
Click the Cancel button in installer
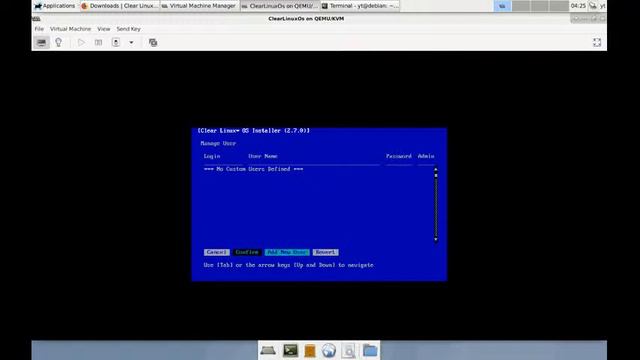tap(216, 252)
